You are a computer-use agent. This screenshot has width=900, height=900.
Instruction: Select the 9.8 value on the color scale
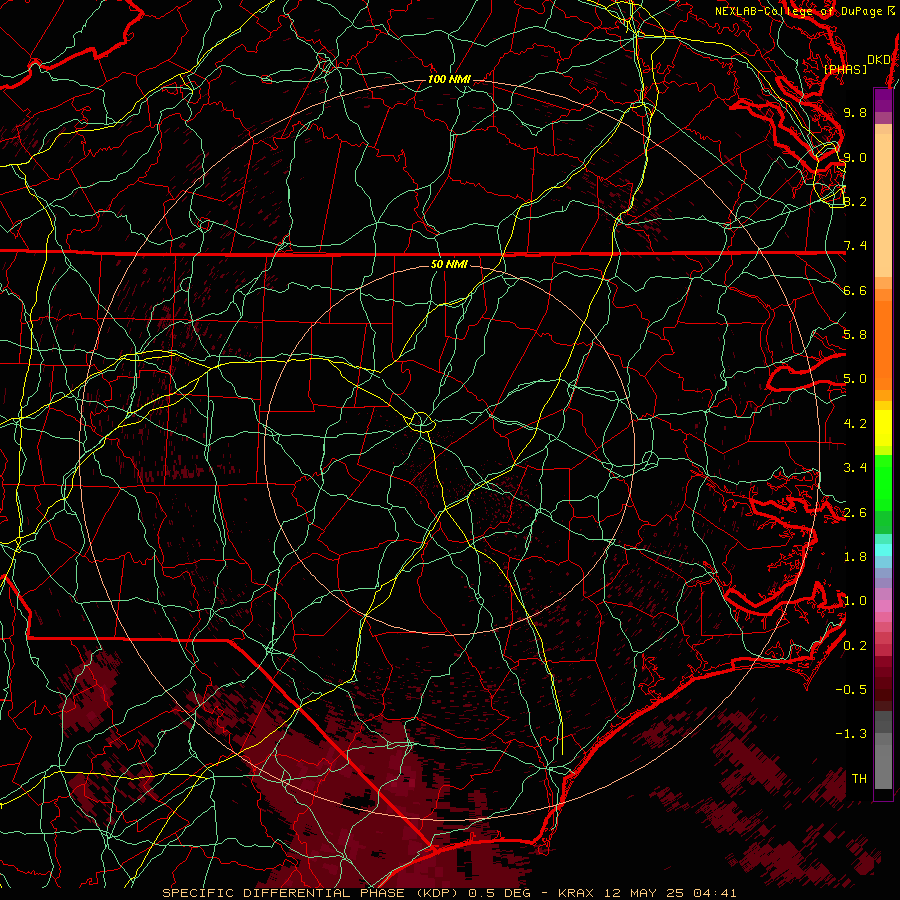[x=855, y=112]
